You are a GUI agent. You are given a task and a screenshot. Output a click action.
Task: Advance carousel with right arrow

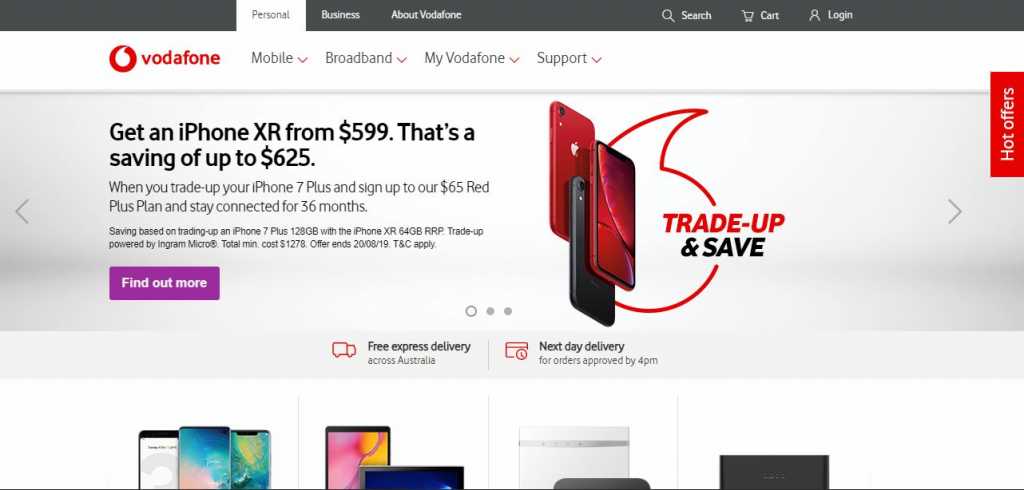(955, 212)
